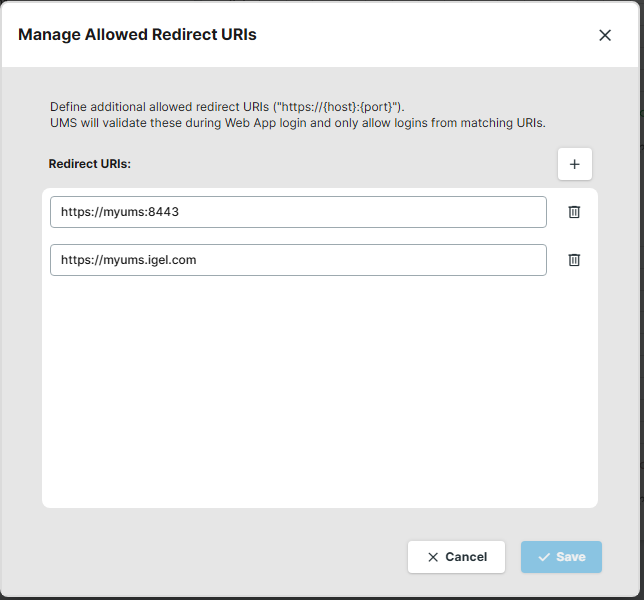The image size is (644, 600).
Task: Delete the https://myums:8443 entry via trash icon
Action: point(574,212)
